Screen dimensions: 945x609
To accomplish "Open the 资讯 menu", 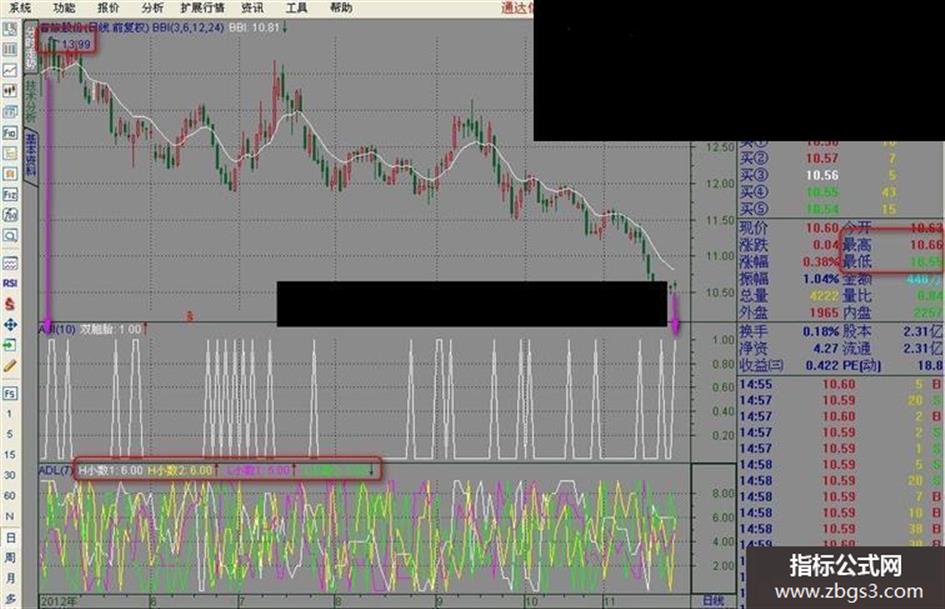I will [252, 8].
